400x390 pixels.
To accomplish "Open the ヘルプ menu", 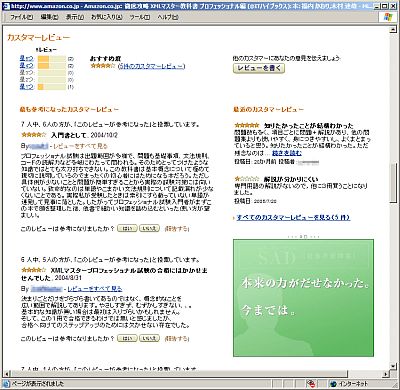I will point(168,17).
